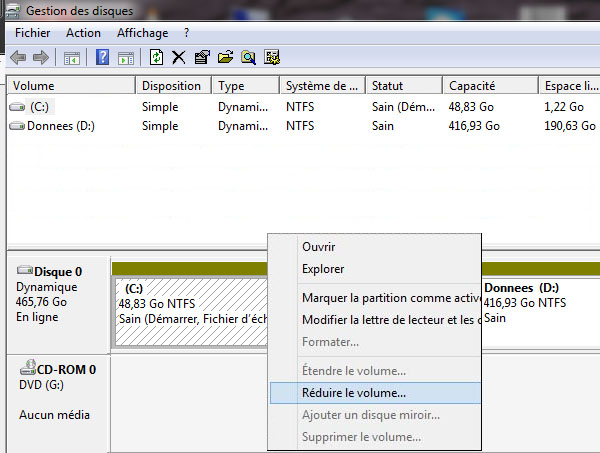The height and width of the screenshot is (453, 600).
Task: Open the Action menu
Action: [x=83, y=33]
